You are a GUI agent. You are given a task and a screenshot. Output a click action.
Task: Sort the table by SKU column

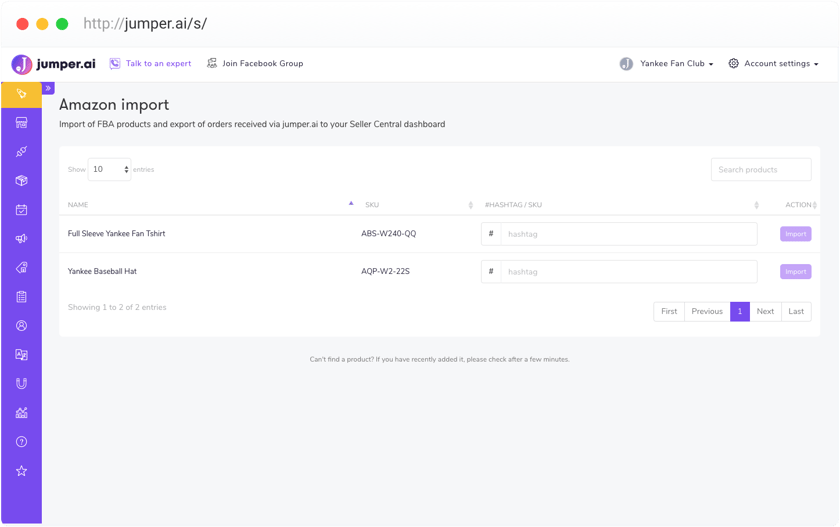417,205
